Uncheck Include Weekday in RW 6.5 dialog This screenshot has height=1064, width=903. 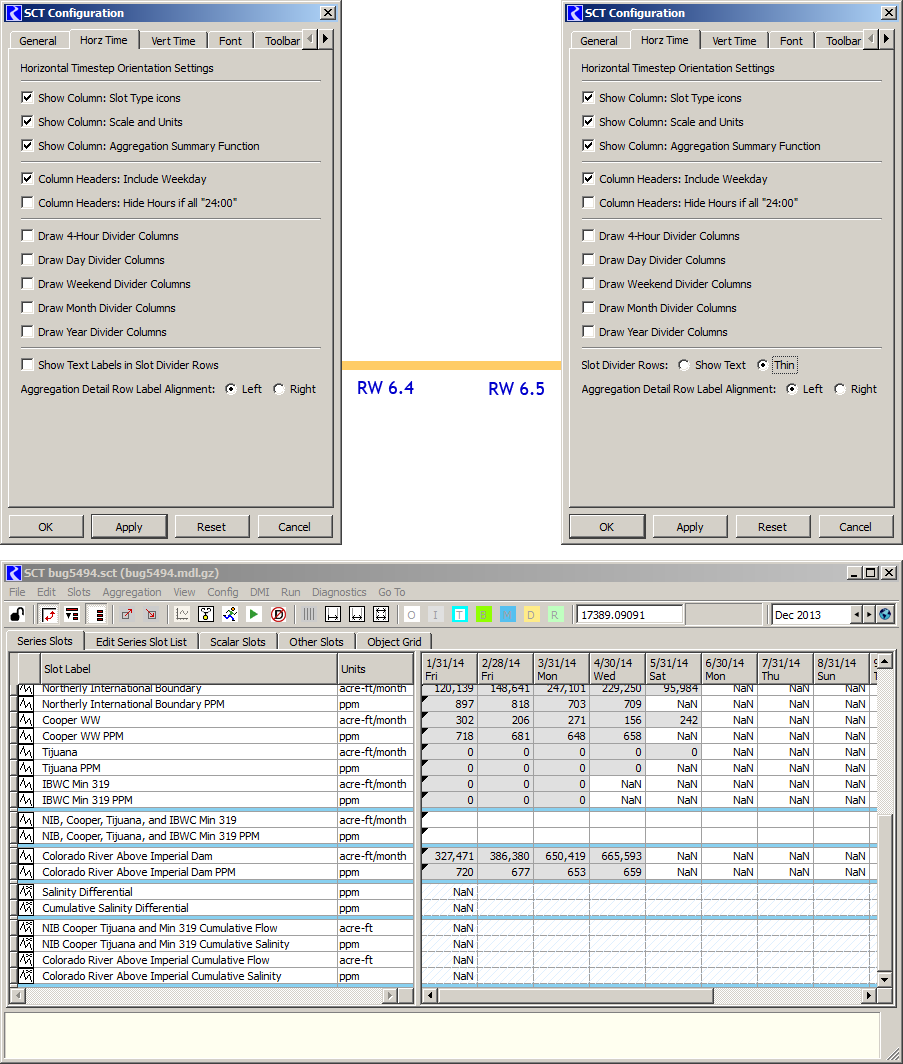click(x=588, y=179)
